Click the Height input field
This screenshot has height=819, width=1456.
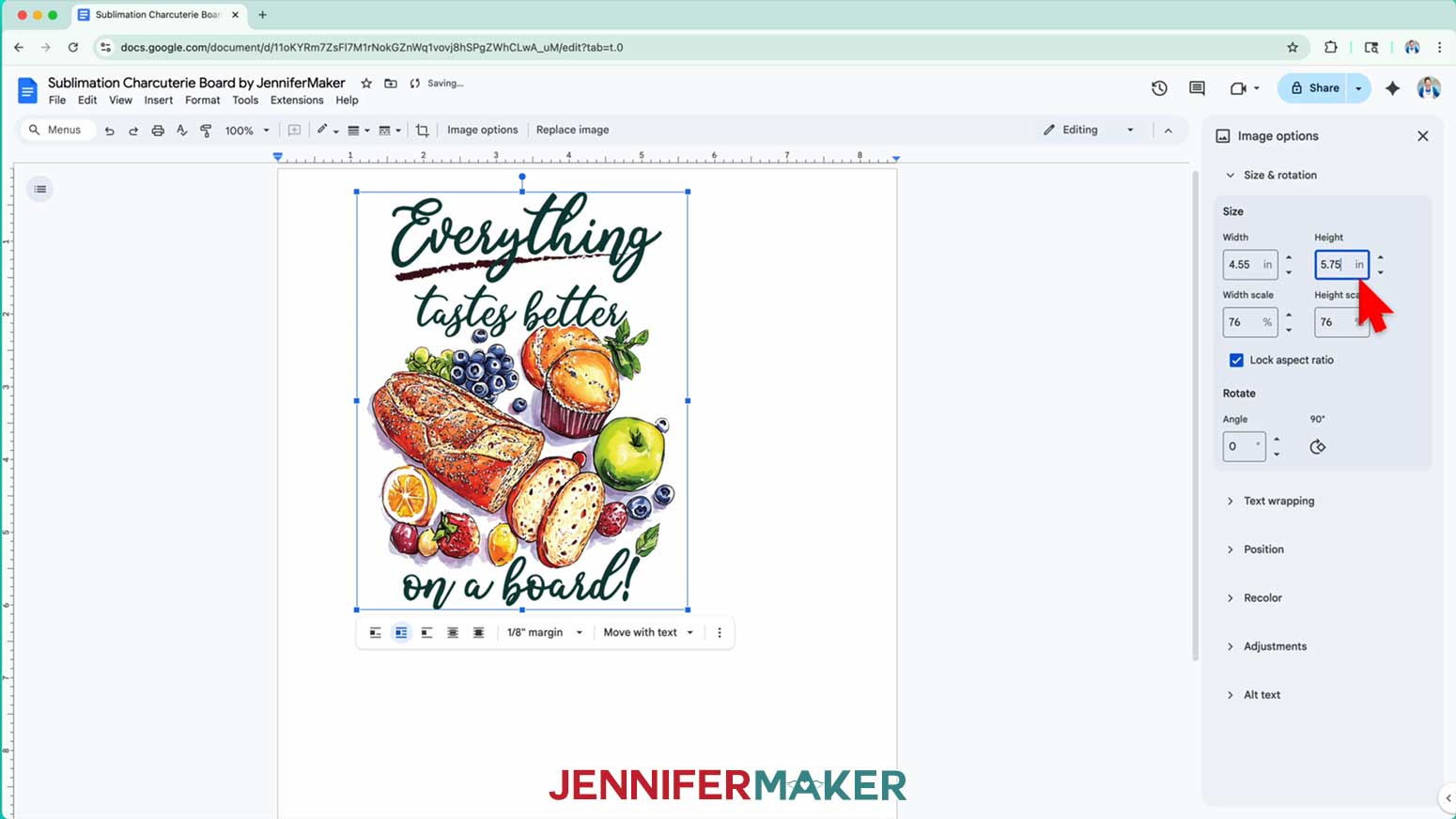1341,265
